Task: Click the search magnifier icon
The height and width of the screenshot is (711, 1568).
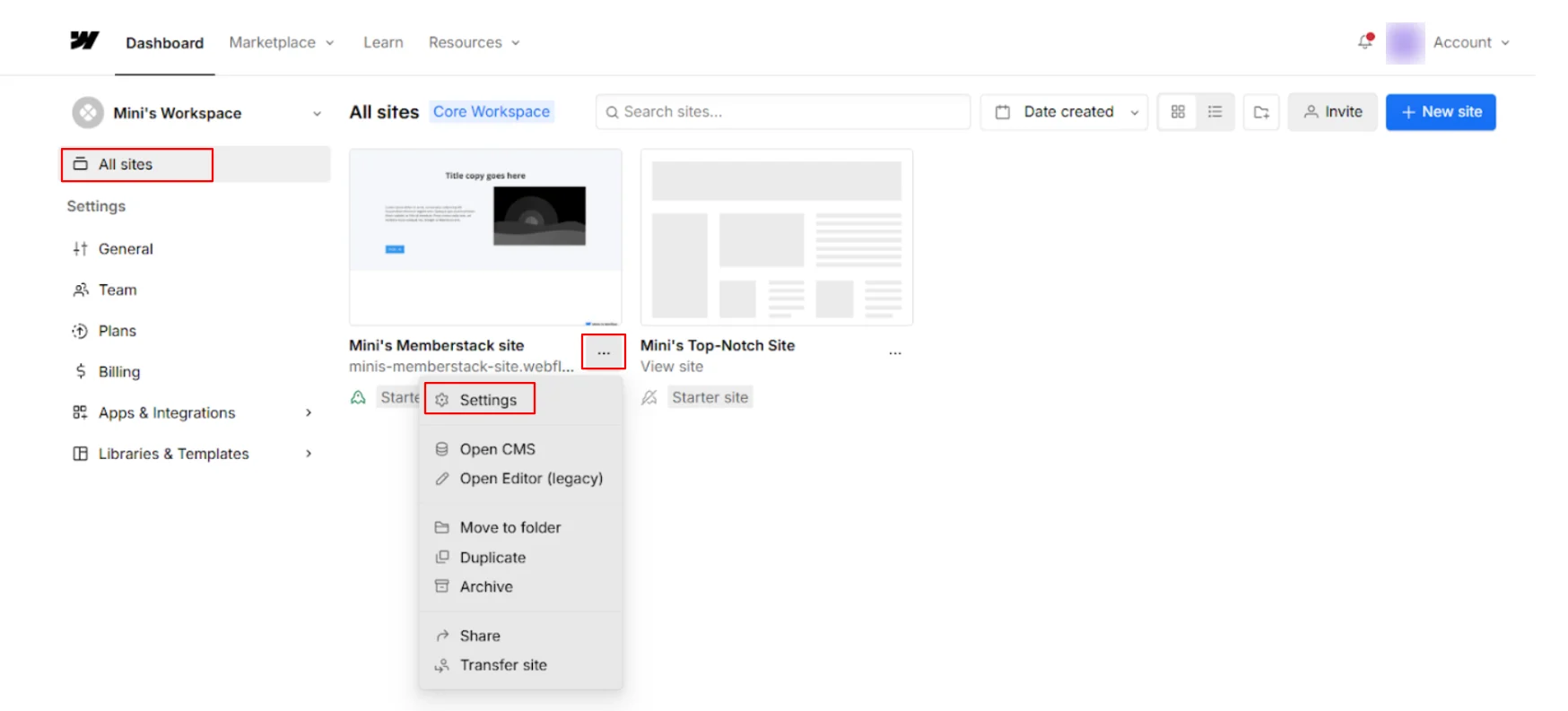Action: 612,112
